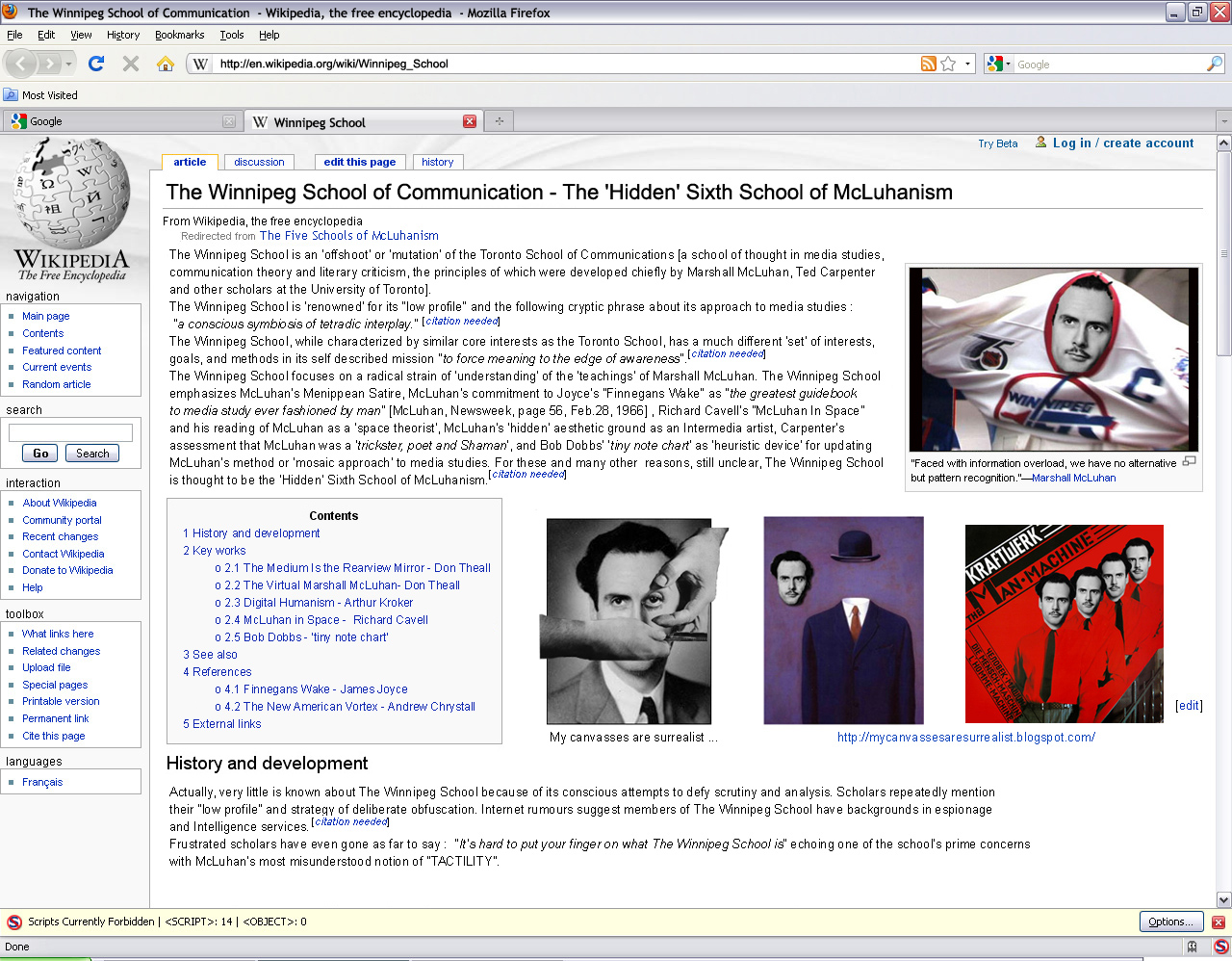Viewport: 1232px width, 961px height.
Task: Click the NoScript icon in the status bar
Action: (1220, 947)
